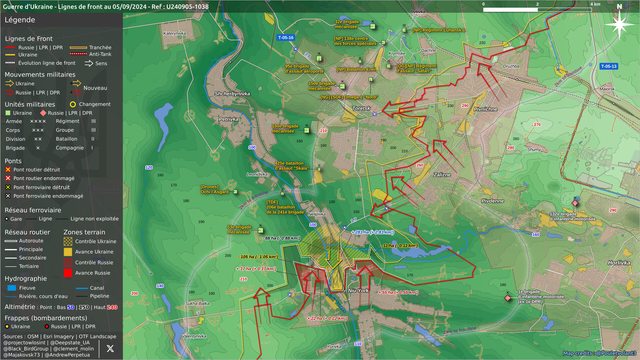The width and height of the screenshot is (640, 360).
Task: Click the yellow Changement circle icon
Action: [x=73, y=104]
